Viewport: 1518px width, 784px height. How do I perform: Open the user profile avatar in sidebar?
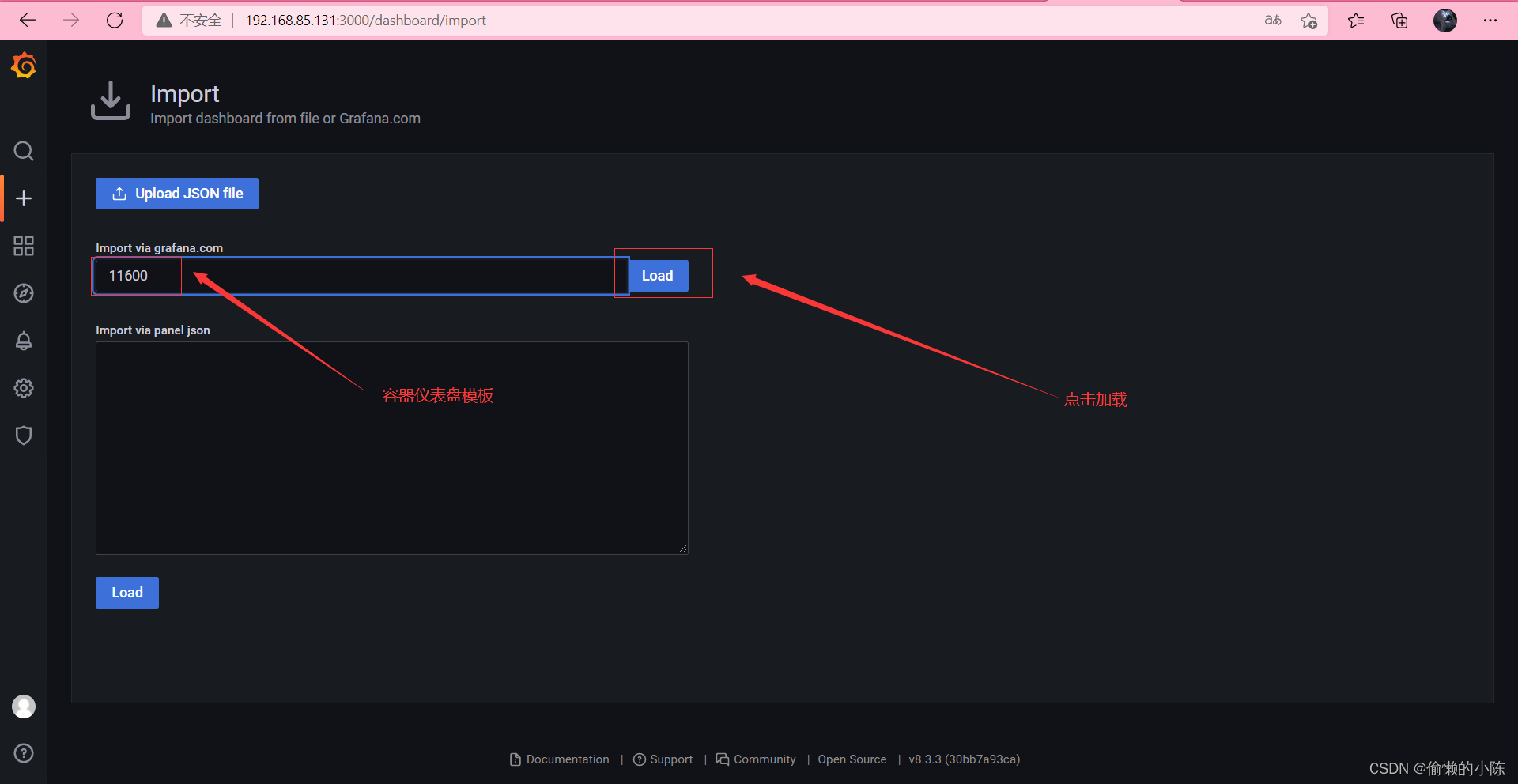point(24,707)
